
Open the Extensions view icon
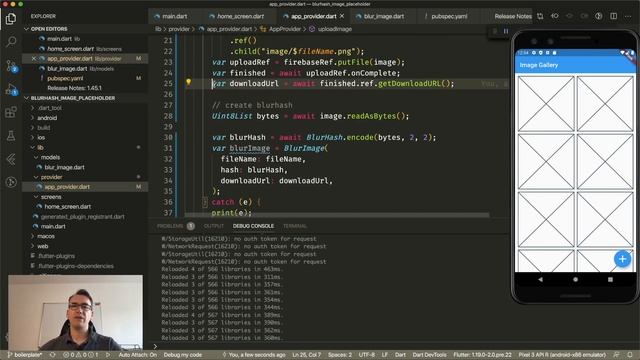tap(11, 112)
